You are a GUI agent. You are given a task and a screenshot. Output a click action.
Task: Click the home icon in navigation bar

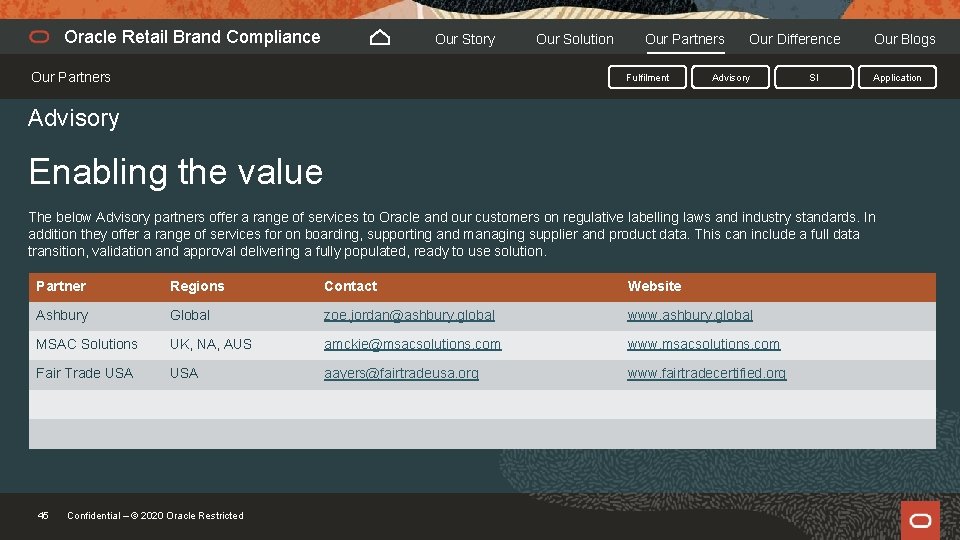coord(380,38)
